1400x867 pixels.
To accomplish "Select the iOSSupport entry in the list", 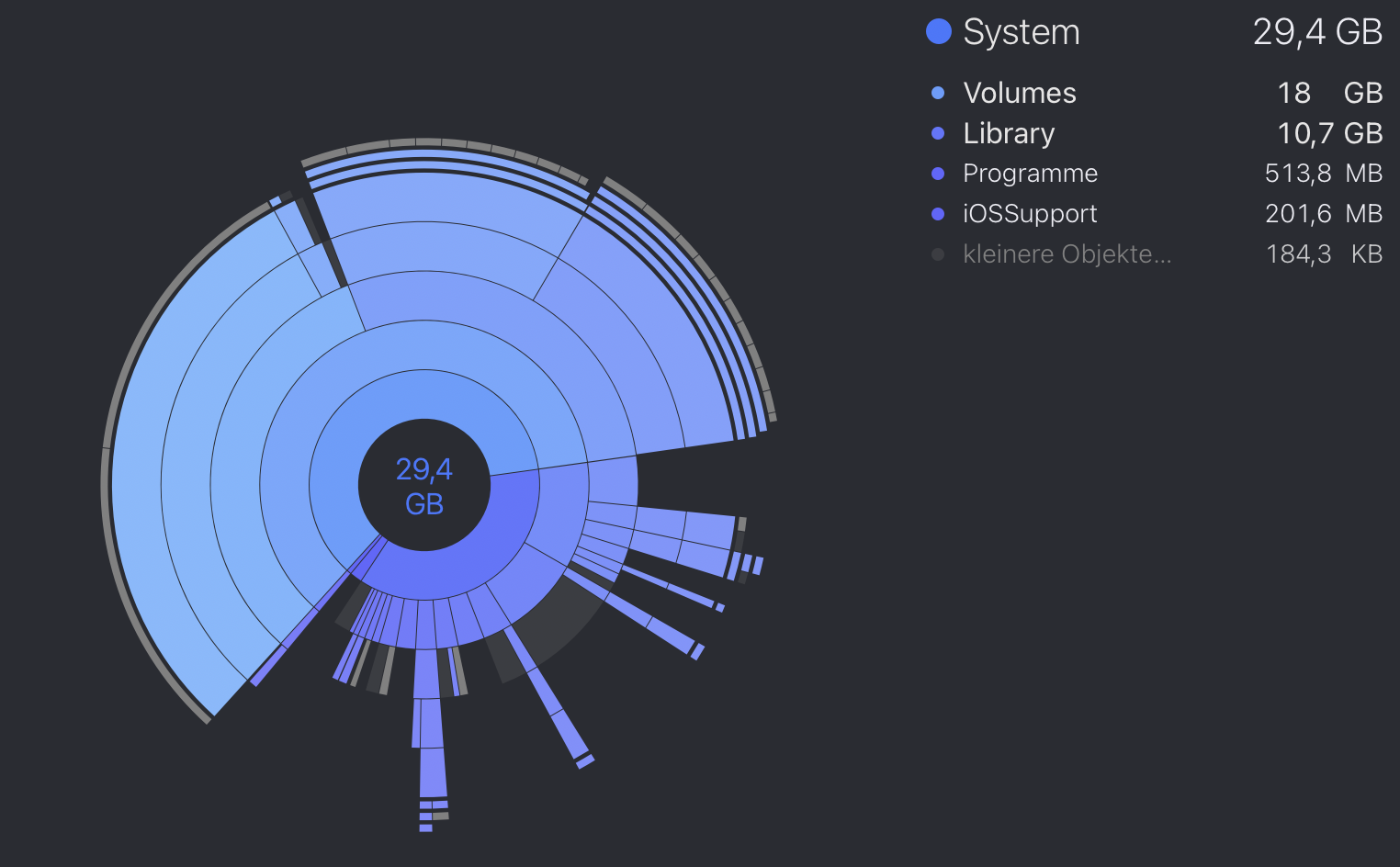I will (x=1030, y=214).
